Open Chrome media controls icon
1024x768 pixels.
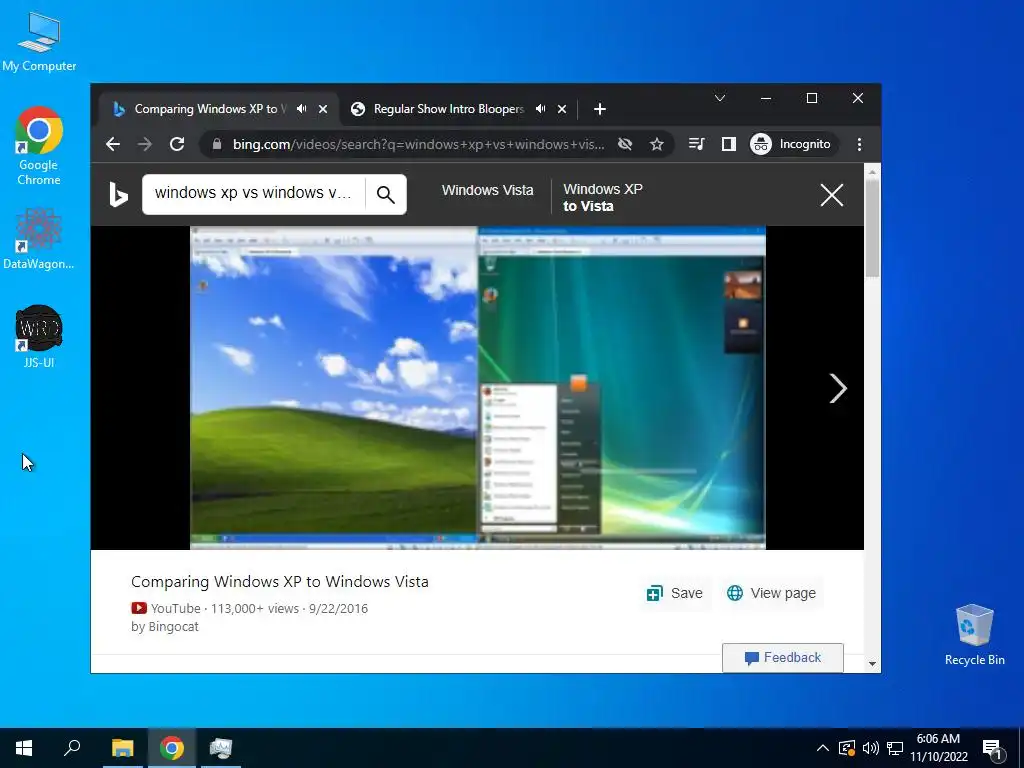(697, 144)
